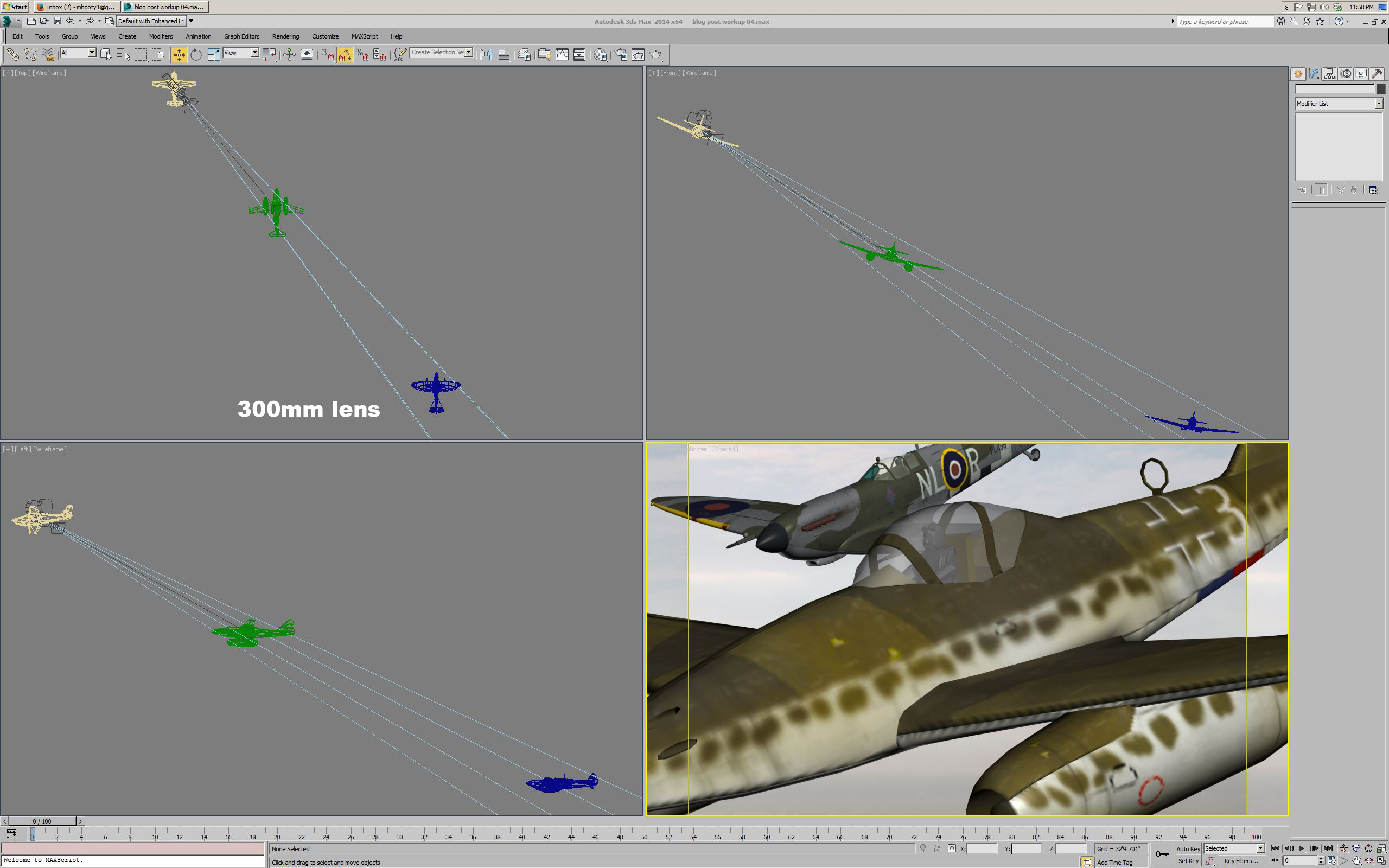1389x868 pixels.
Task: Click the Render Production teapot icon
Action: [655, 55]
